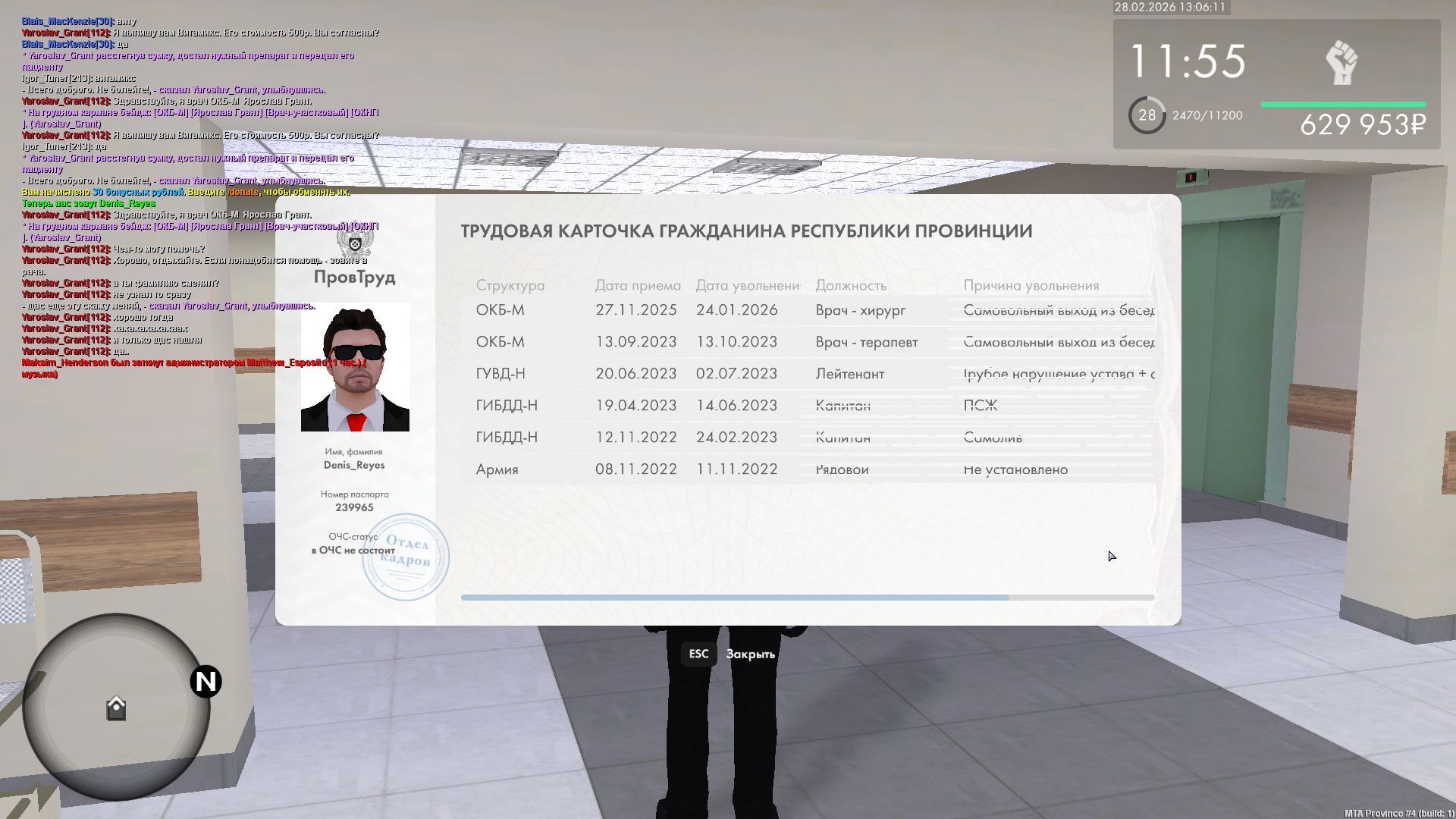1456x819 pixels.
Task: Click the house marker on the minimap
Action: (116, 708)
